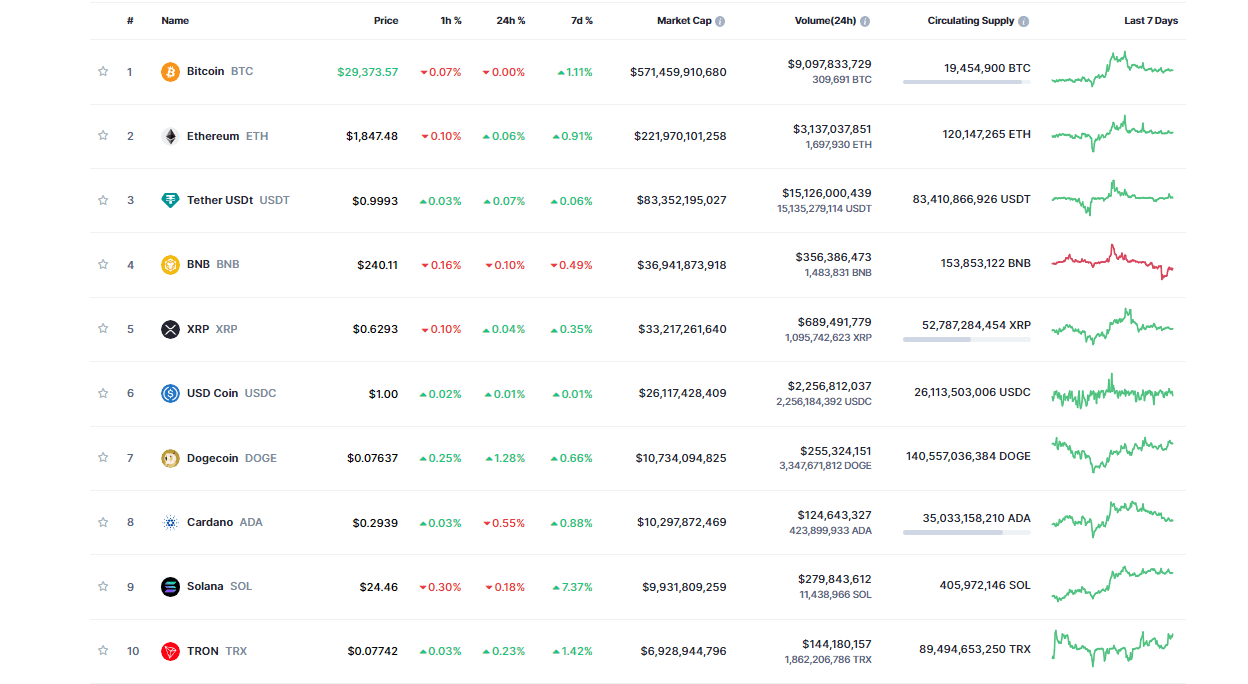This screenshot has width=1248, height=684.
Task: Sort table by Name column header
Action: click(x=175, y=21)
